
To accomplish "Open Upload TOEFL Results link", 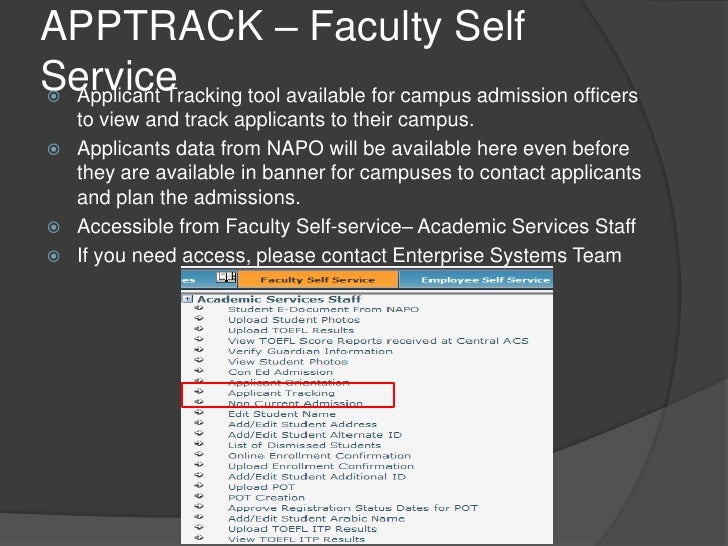I will [x=291, y=330].
